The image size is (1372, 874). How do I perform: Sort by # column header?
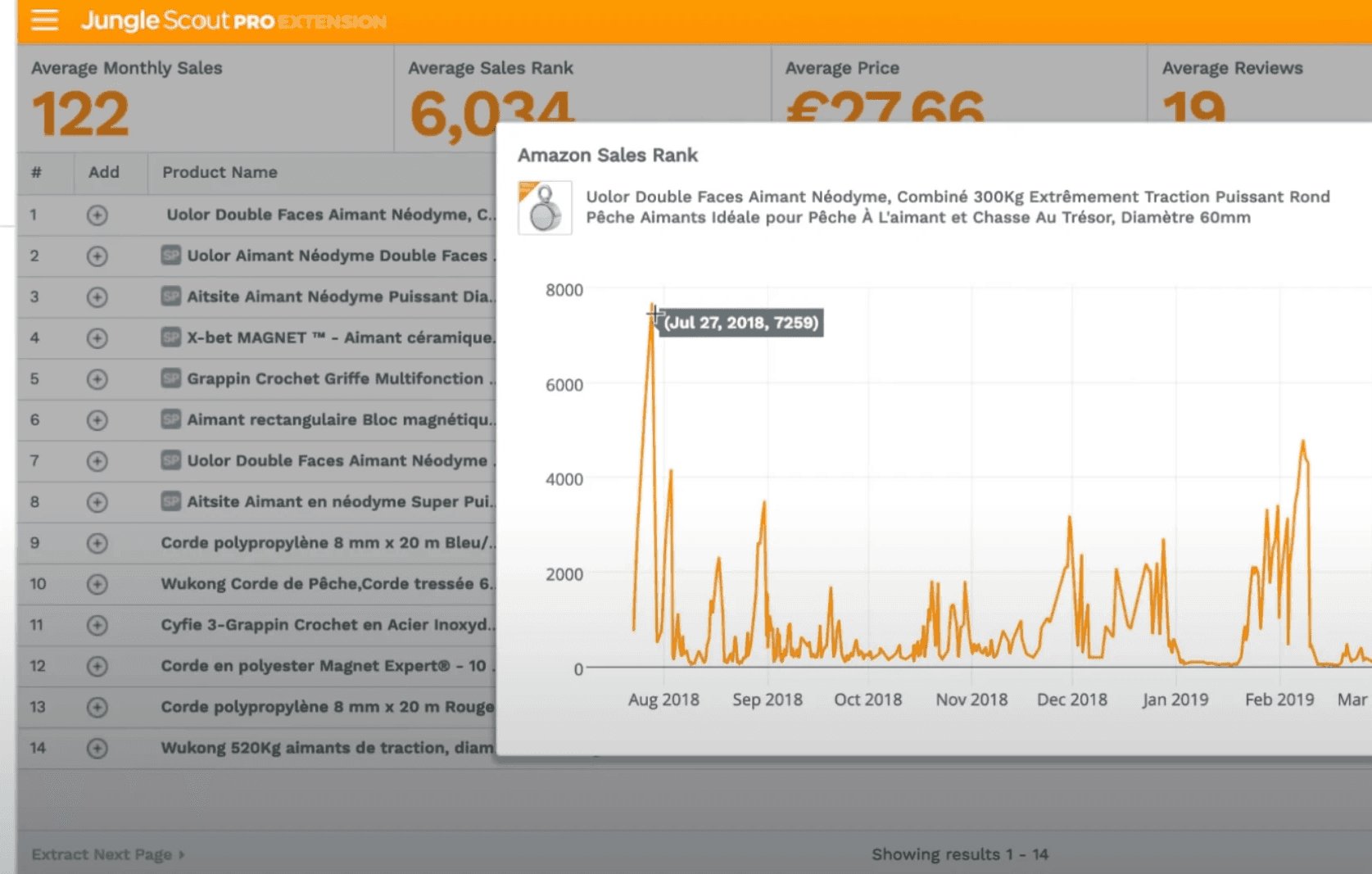36,172
